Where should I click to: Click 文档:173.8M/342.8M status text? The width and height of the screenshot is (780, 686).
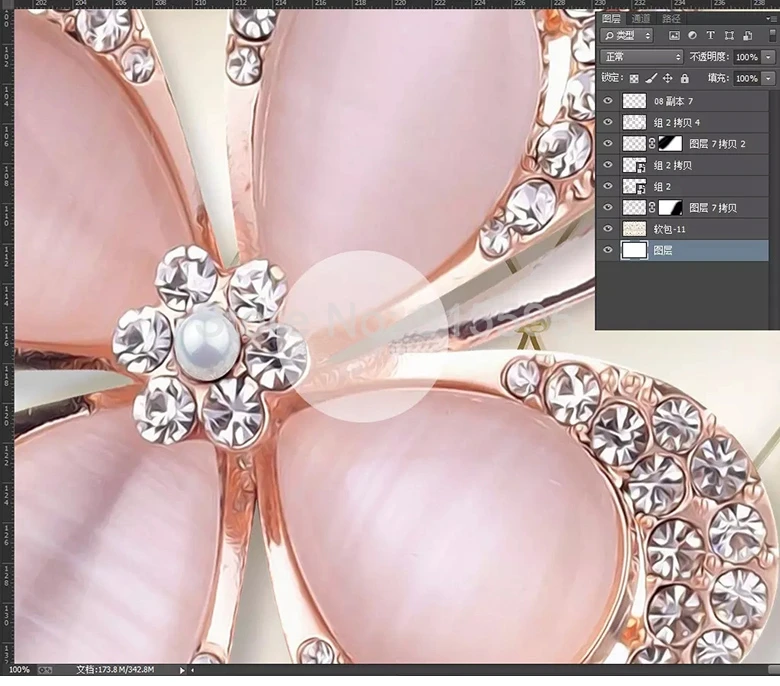(115, 670)
